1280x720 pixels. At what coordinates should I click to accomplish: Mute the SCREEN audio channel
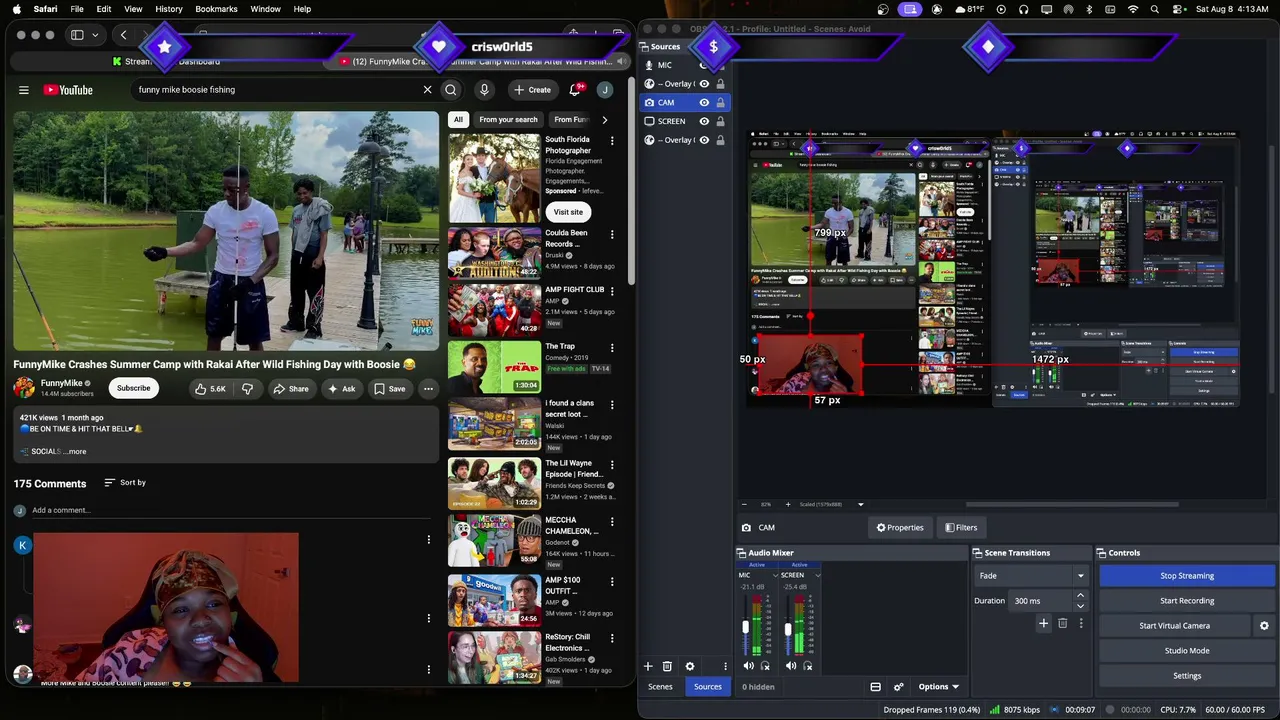pos(791,666)
